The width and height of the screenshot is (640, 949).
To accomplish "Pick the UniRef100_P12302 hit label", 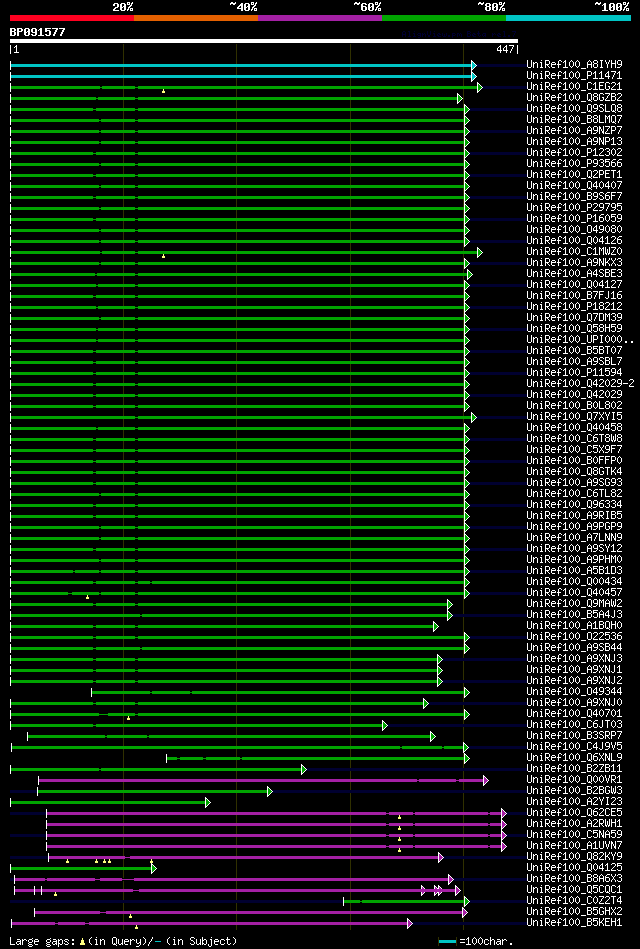I will click(x=575, y=153).
